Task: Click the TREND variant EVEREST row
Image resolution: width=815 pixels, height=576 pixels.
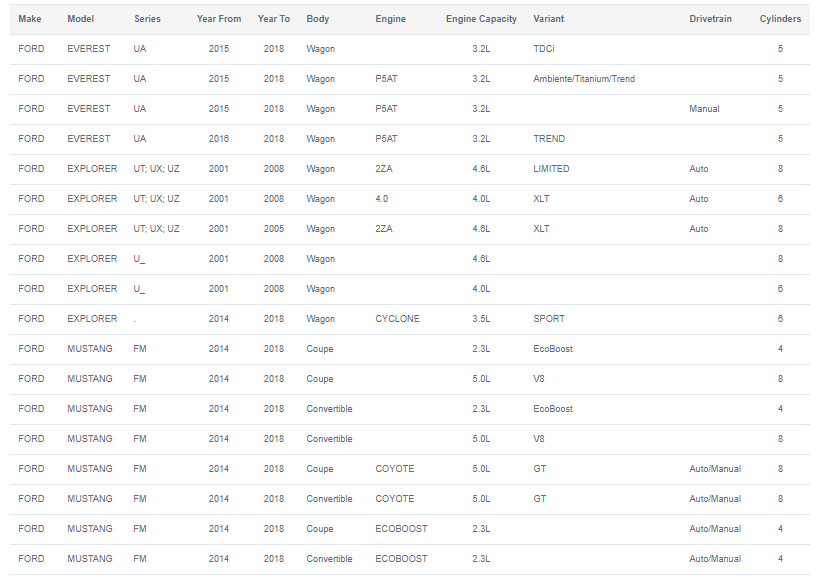Action: tap(410, 139)
